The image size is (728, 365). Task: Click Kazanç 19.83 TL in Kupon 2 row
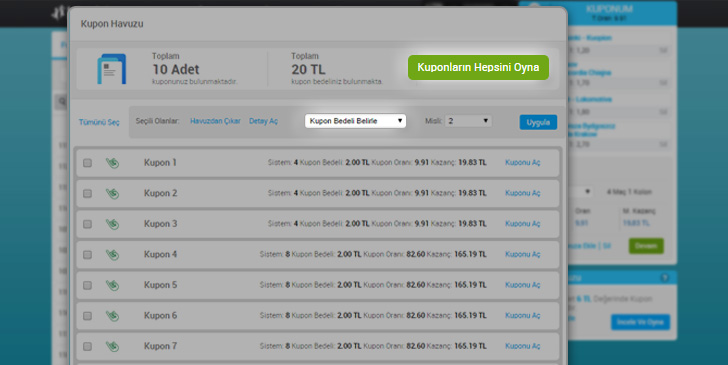pos(459,193)
